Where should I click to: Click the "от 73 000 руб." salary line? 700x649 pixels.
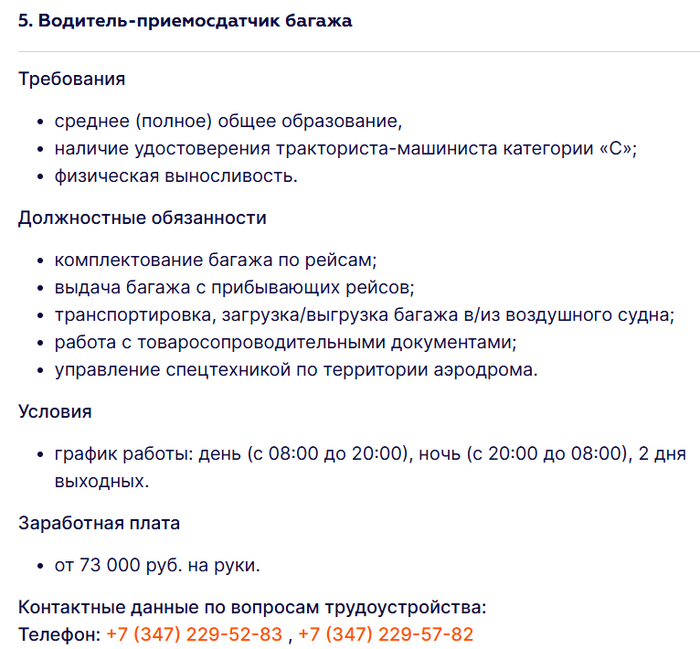pos(157,565)
